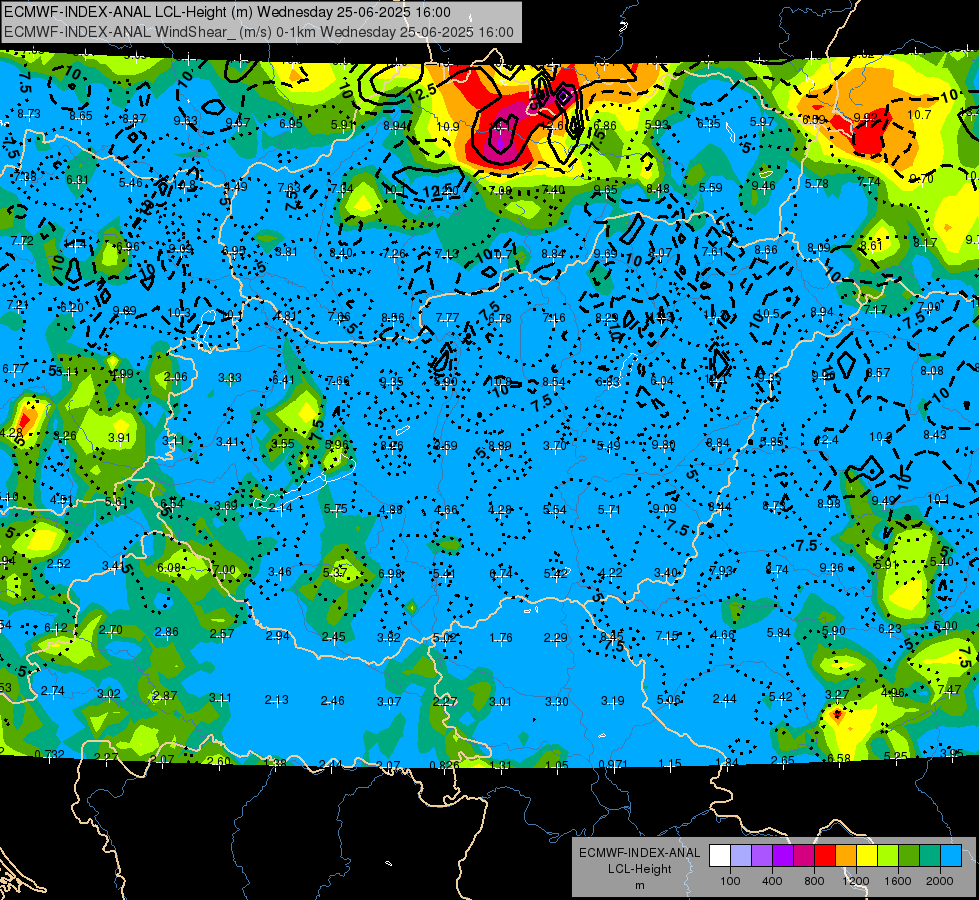The image size is (979, 900).
Task: Click the teal green legend swatch
Action: tap(930, 856)
